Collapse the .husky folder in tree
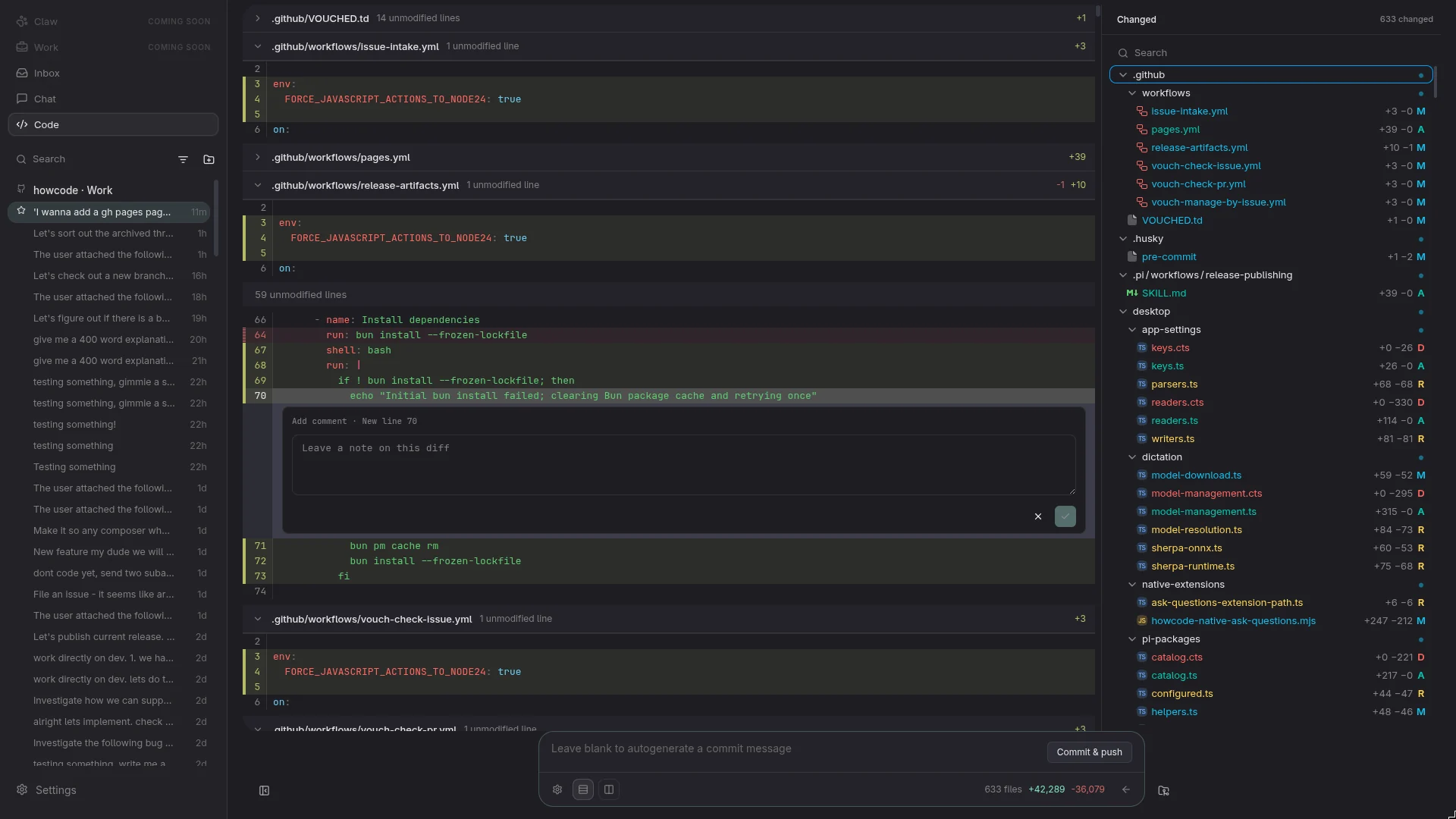Image resolution: width=1456 pixels, height=819 pixels. click(1123, 239)
